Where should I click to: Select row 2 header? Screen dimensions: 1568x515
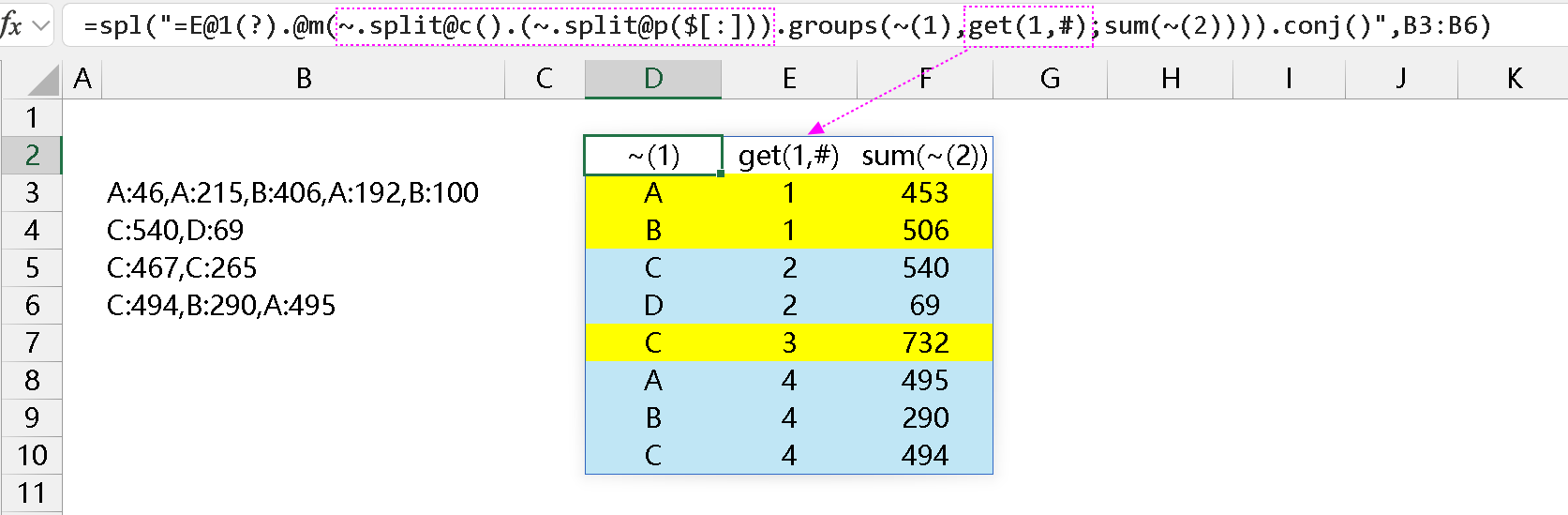coord(32,155)
